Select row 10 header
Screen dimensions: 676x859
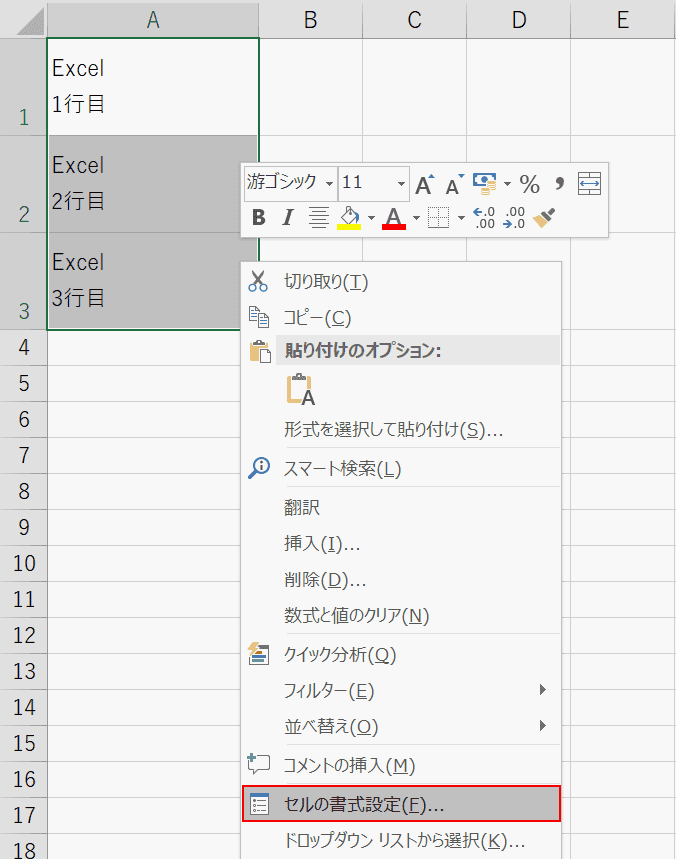click(x=24, y=563)
